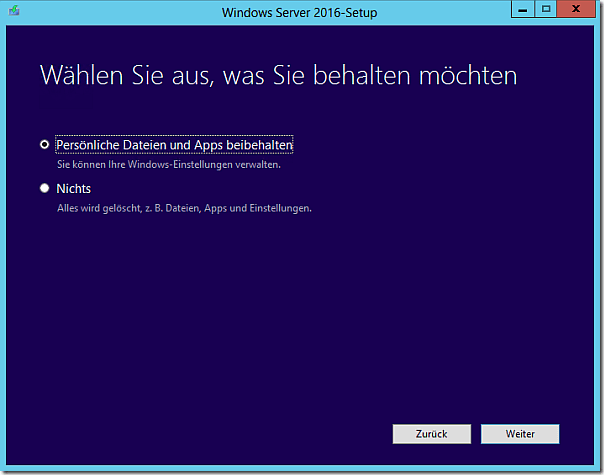Maximize the setup window
The width and height of the screenshot is (604, 475).
pos(546,8)
